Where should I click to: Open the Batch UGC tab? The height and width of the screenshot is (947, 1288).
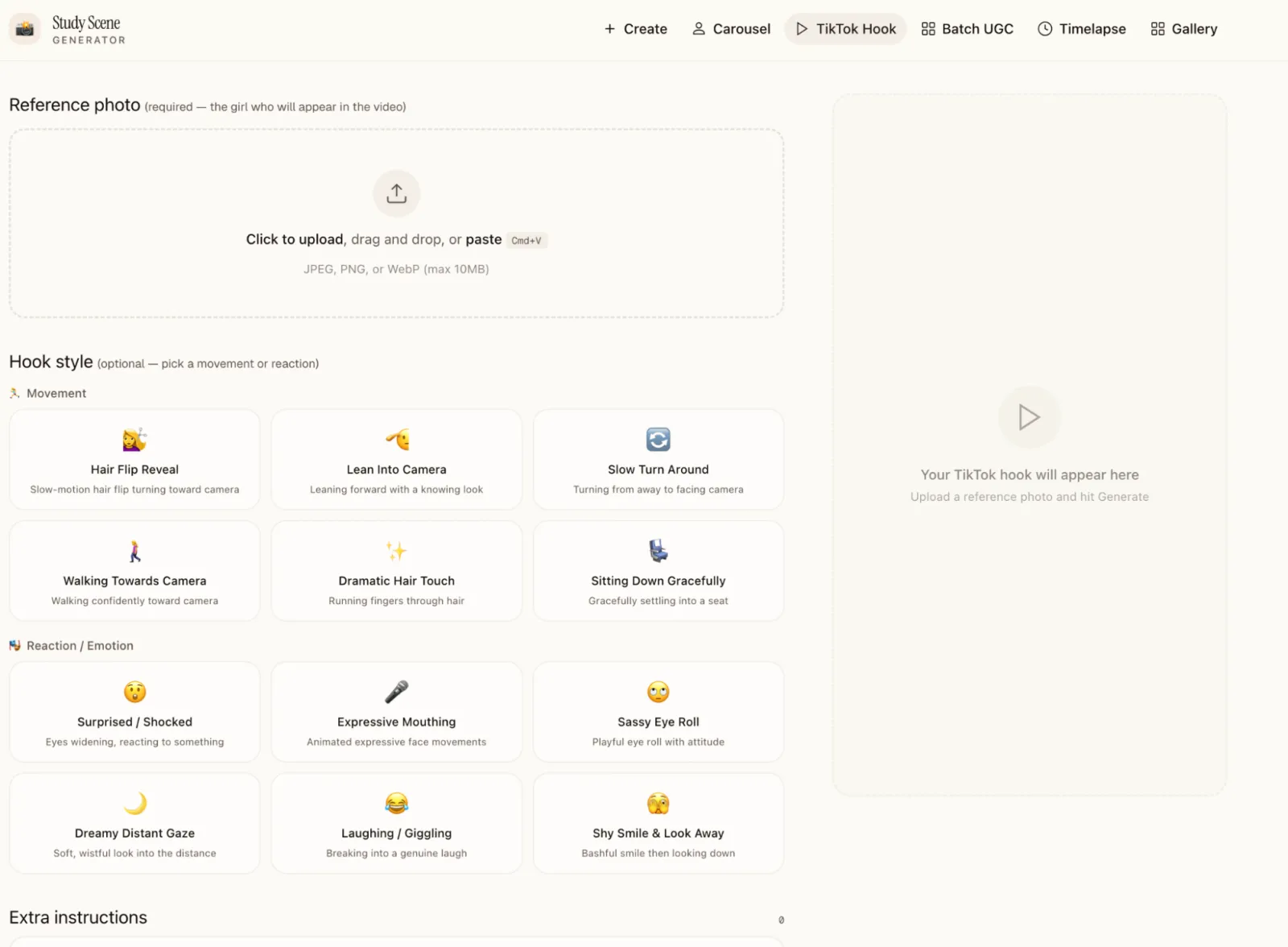point(967,29)
